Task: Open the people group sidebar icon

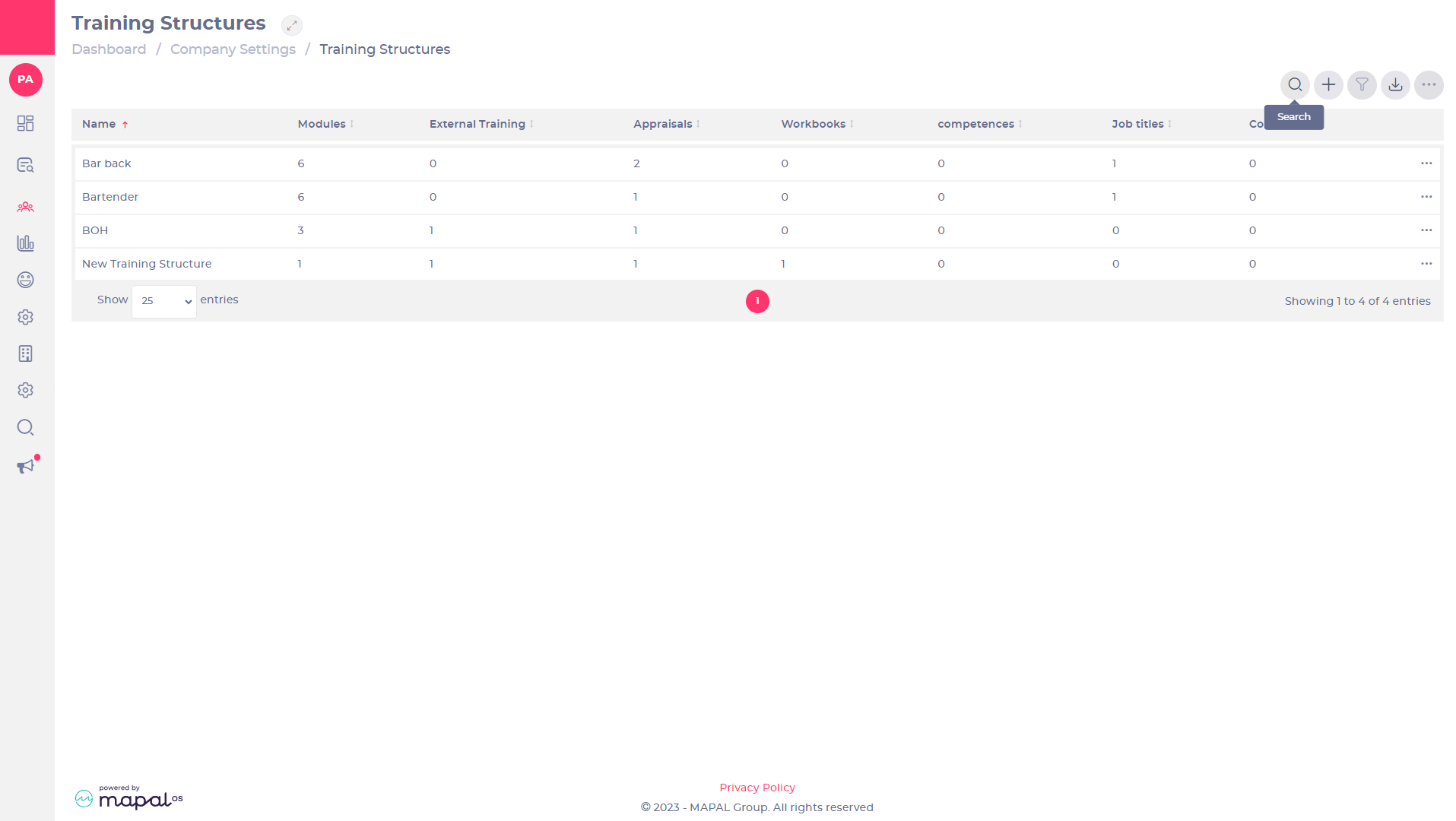Action: pos(26,207)
